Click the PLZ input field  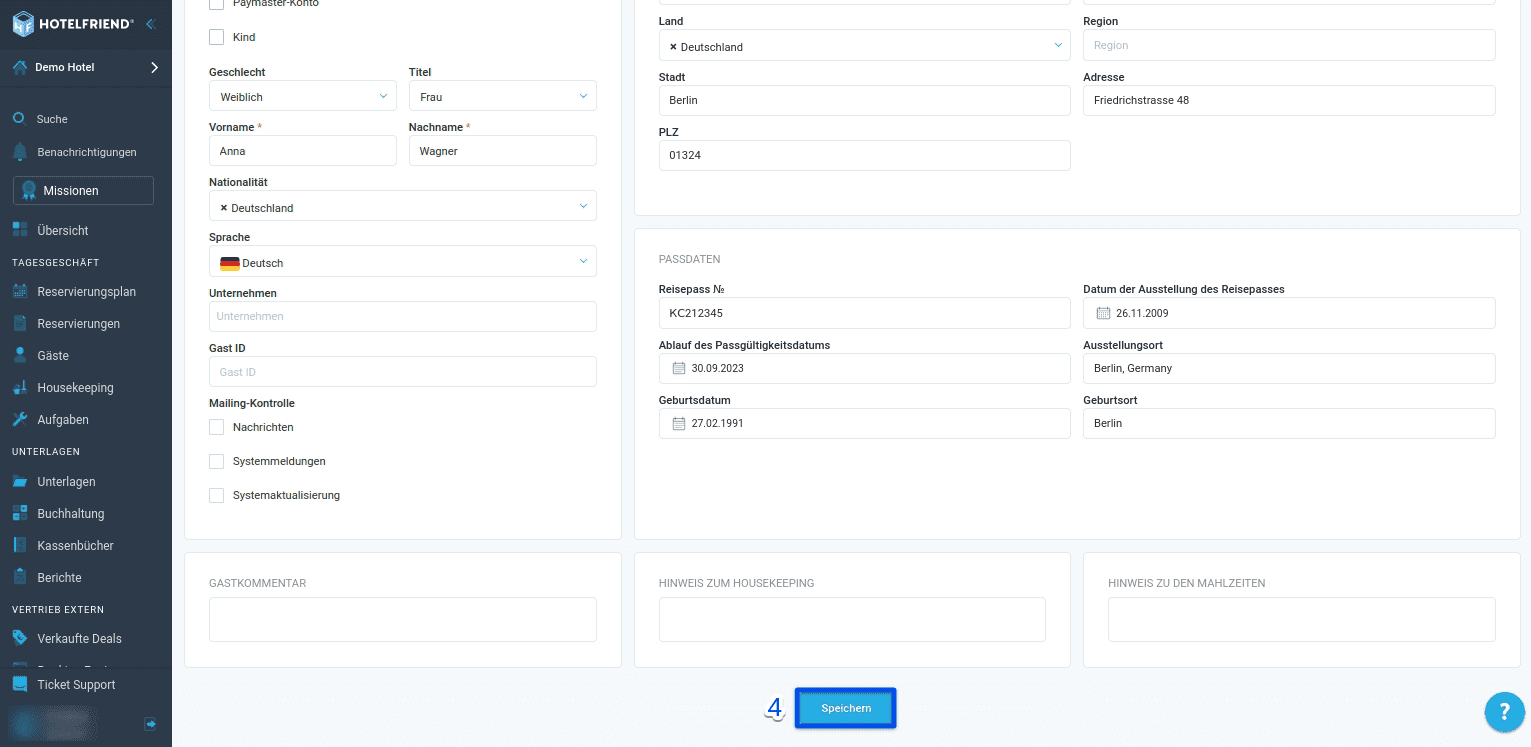[x=865, y=155]
